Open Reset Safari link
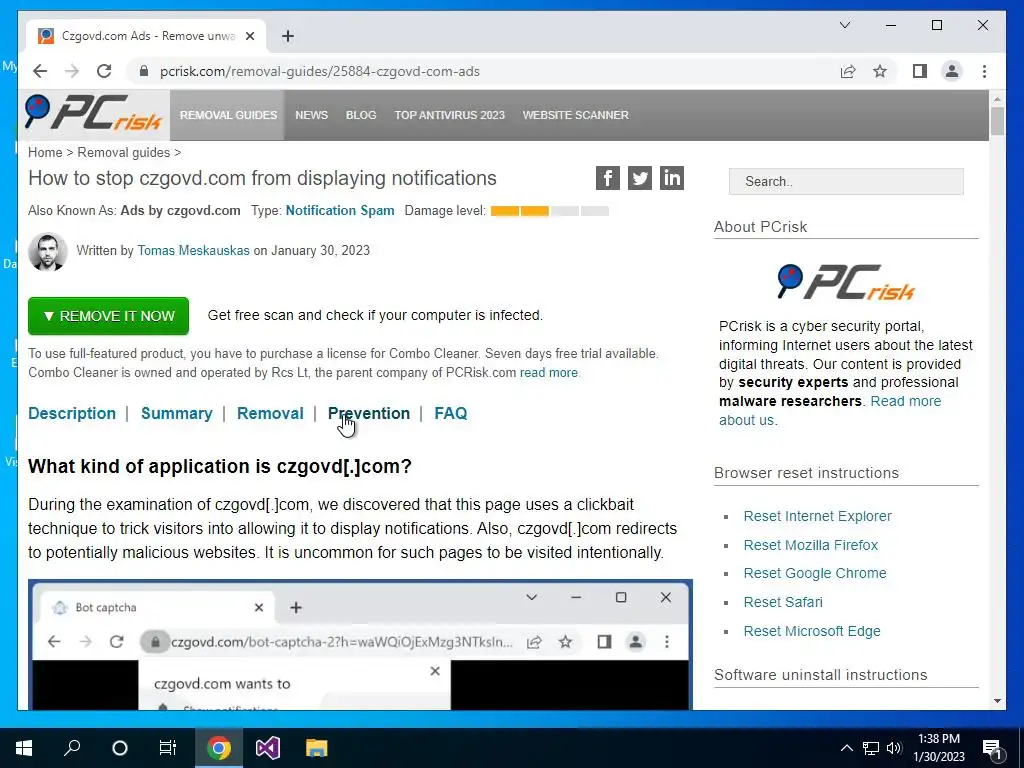This screenshot has width=1024, height=768. click(782, 601)
